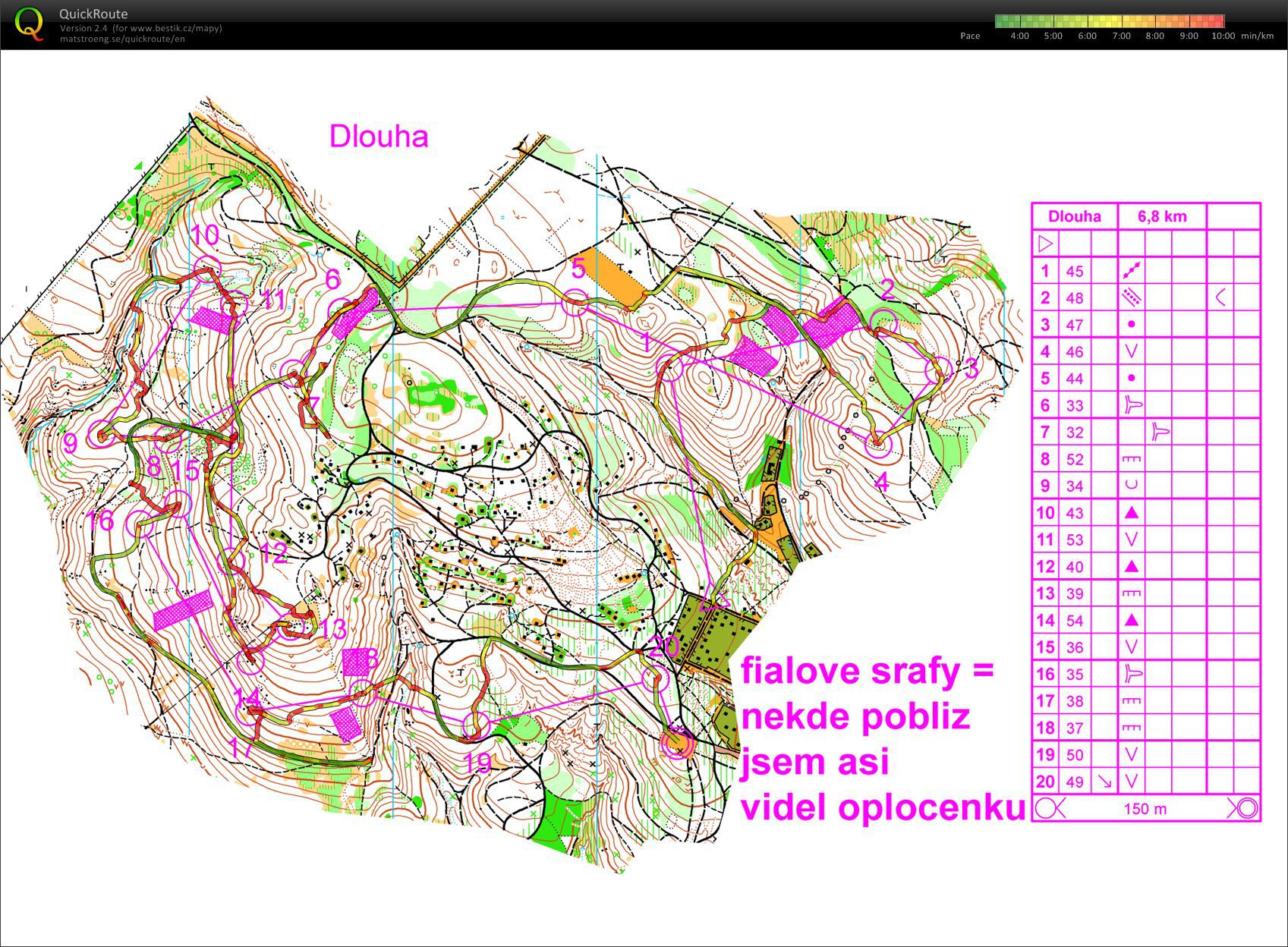The width and height of the screenshot is (1288, 947).
Task: Select control circle 5 on the map
Action: 575,304
